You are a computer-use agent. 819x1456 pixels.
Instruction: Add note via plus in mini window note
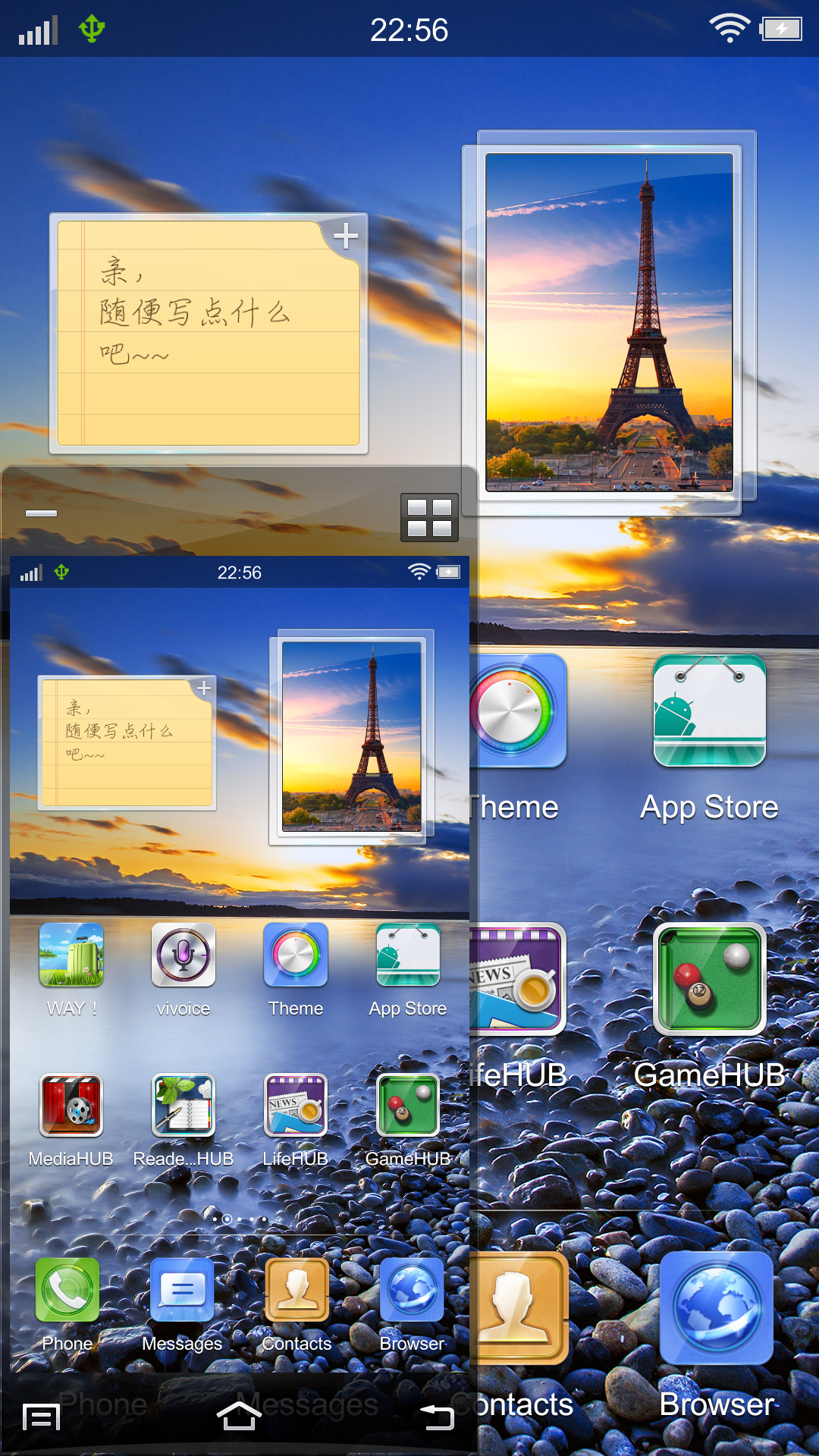pyautogui.click(x=204, y=688)
